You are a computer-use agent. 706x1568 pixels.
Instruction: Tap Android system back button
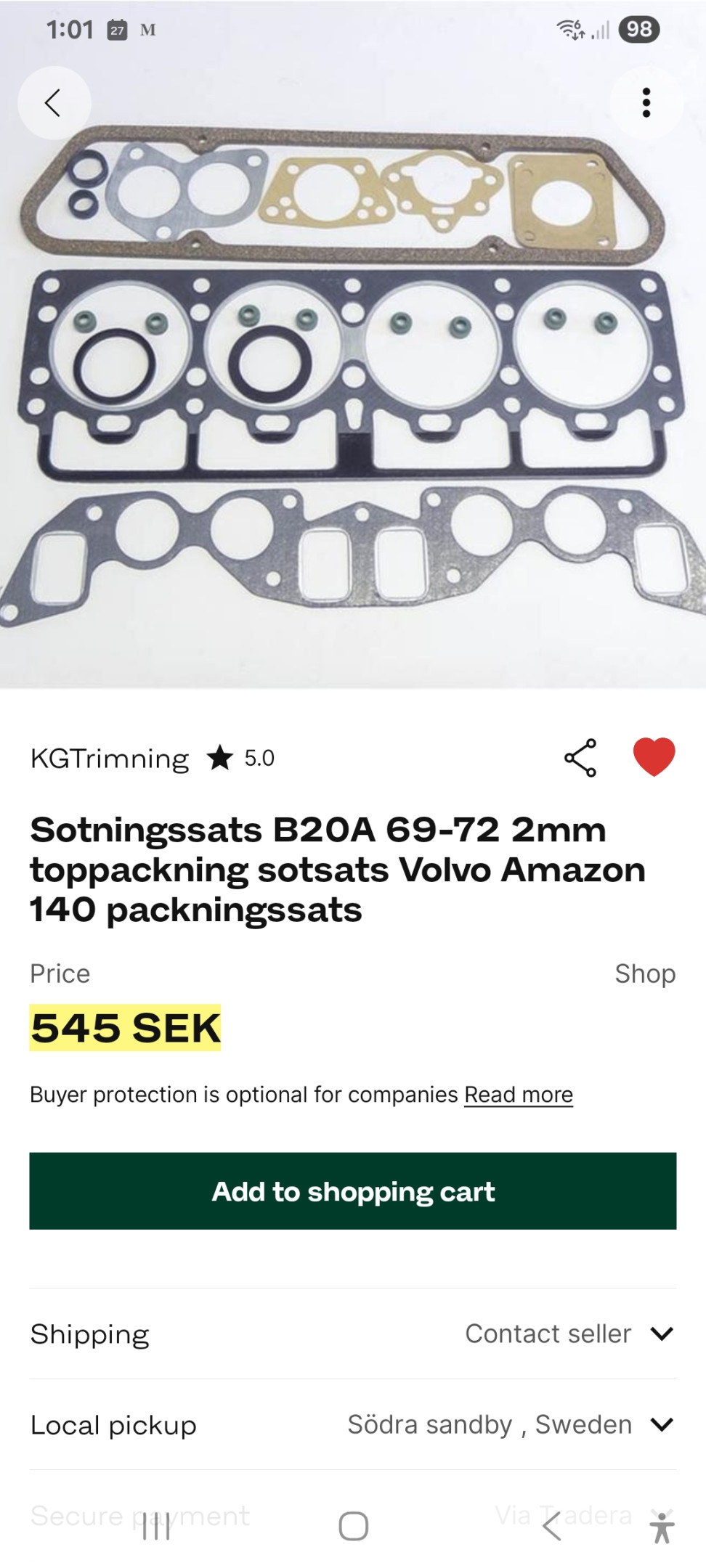552,1526
